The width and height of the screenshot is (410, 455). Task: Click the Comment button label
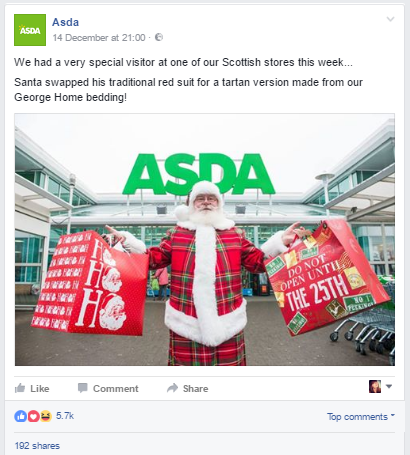(116, 388)
